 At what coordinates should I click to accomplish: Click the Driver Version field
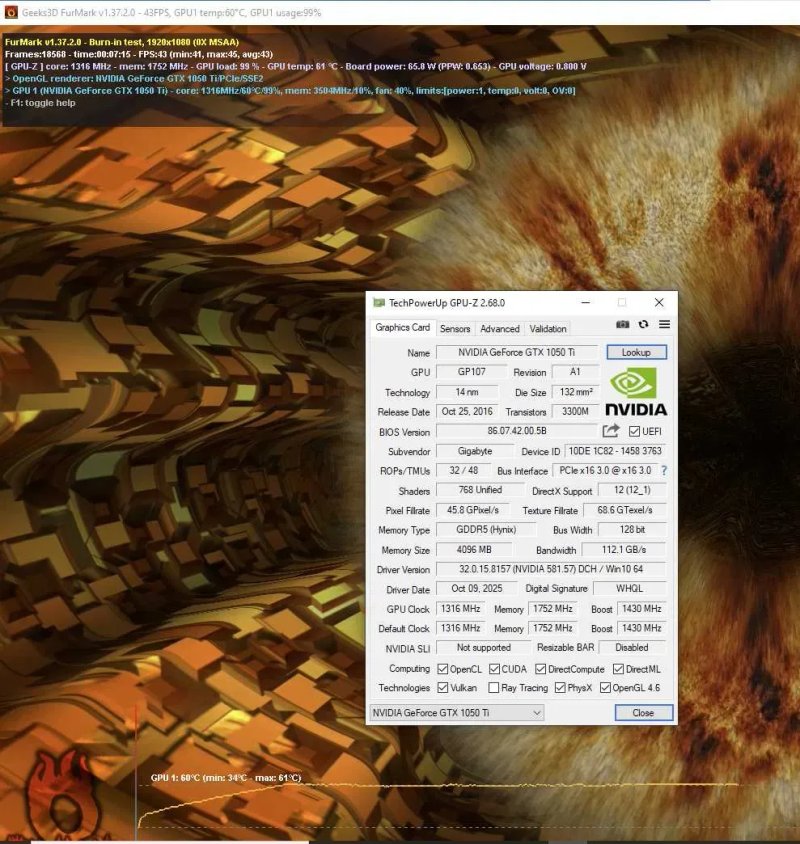pos(551,569)
